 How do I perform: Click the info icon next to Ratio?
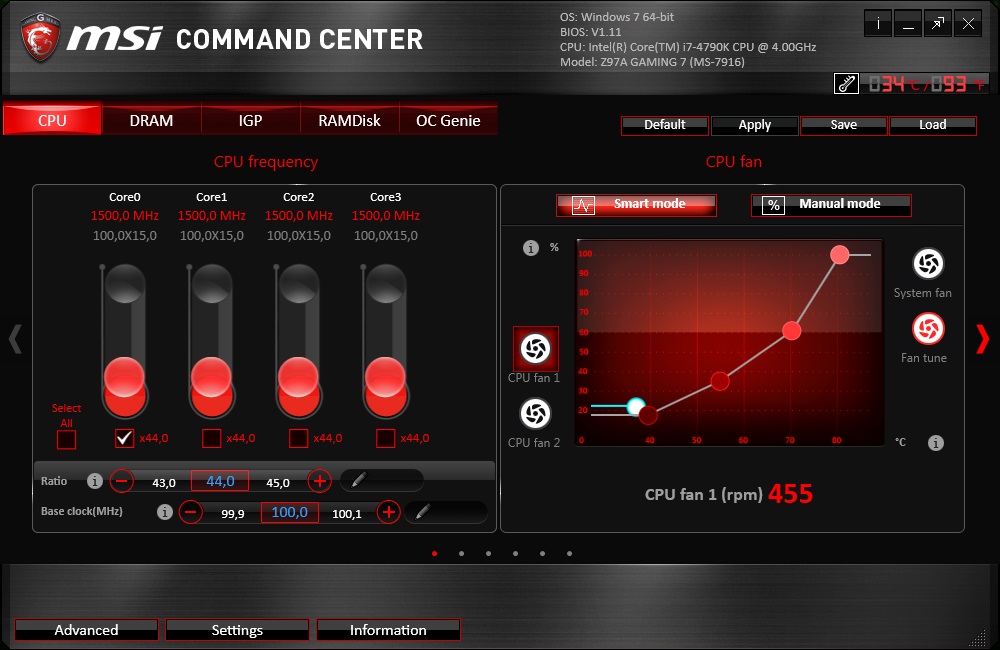click(x=94, y=481)
